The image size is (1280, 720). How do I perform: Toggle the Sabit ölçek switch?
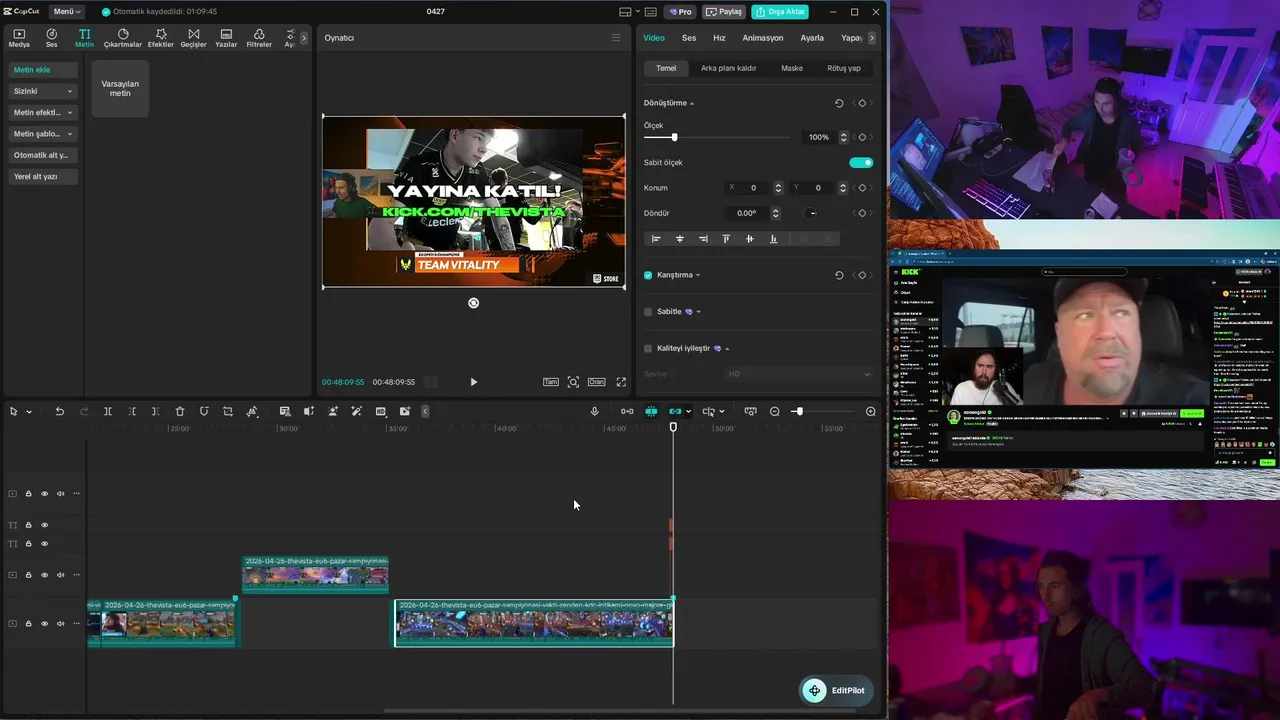tap(861, 162)
